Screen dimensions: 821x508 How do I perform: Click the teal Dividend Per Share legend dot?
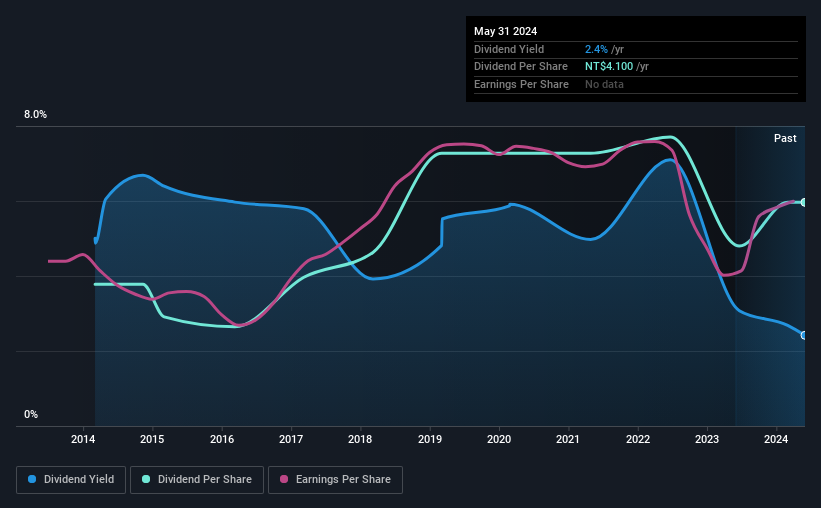click(x=146, y=479)
